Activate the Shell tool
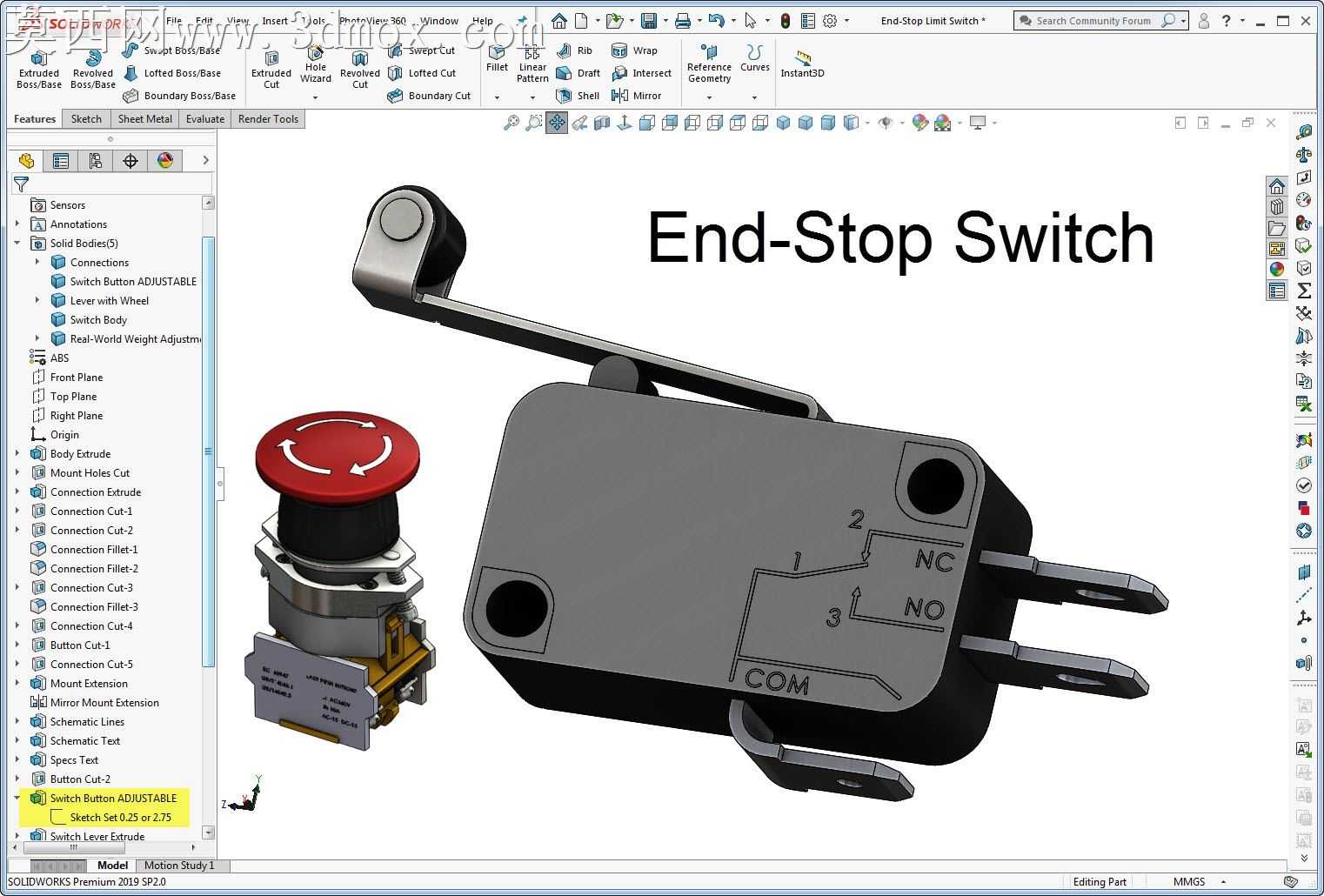 (x=578, y=96)
